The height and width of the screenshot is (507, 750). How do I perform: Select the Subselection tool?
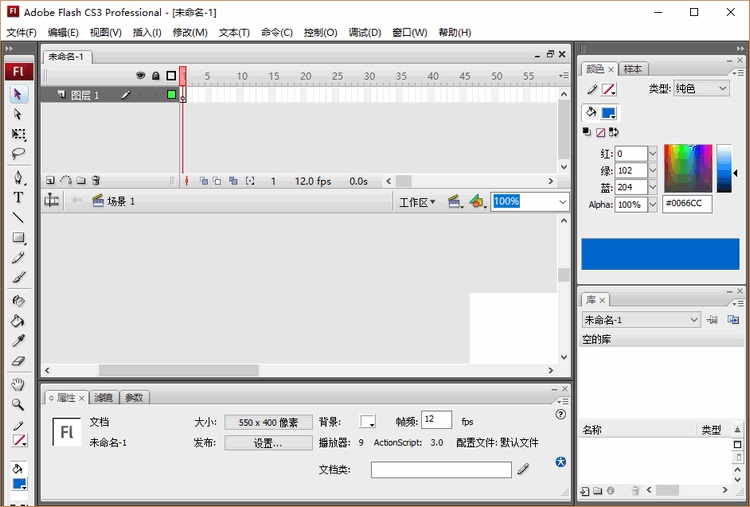pos(18,114)
